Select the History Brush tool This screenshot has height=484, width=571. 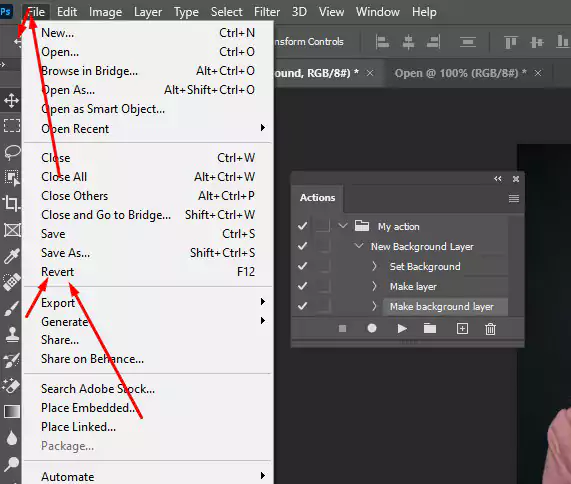tap(11, 360)
